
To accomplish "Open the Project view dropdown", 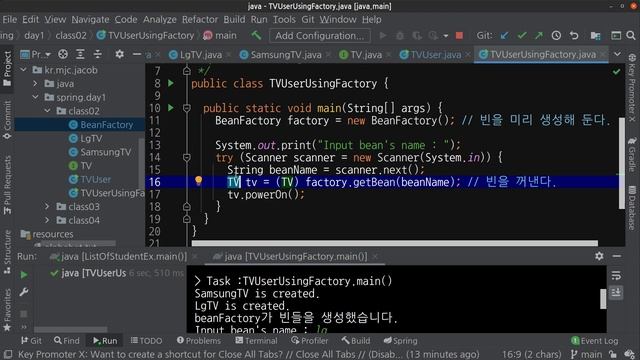I will click(36, 54).
